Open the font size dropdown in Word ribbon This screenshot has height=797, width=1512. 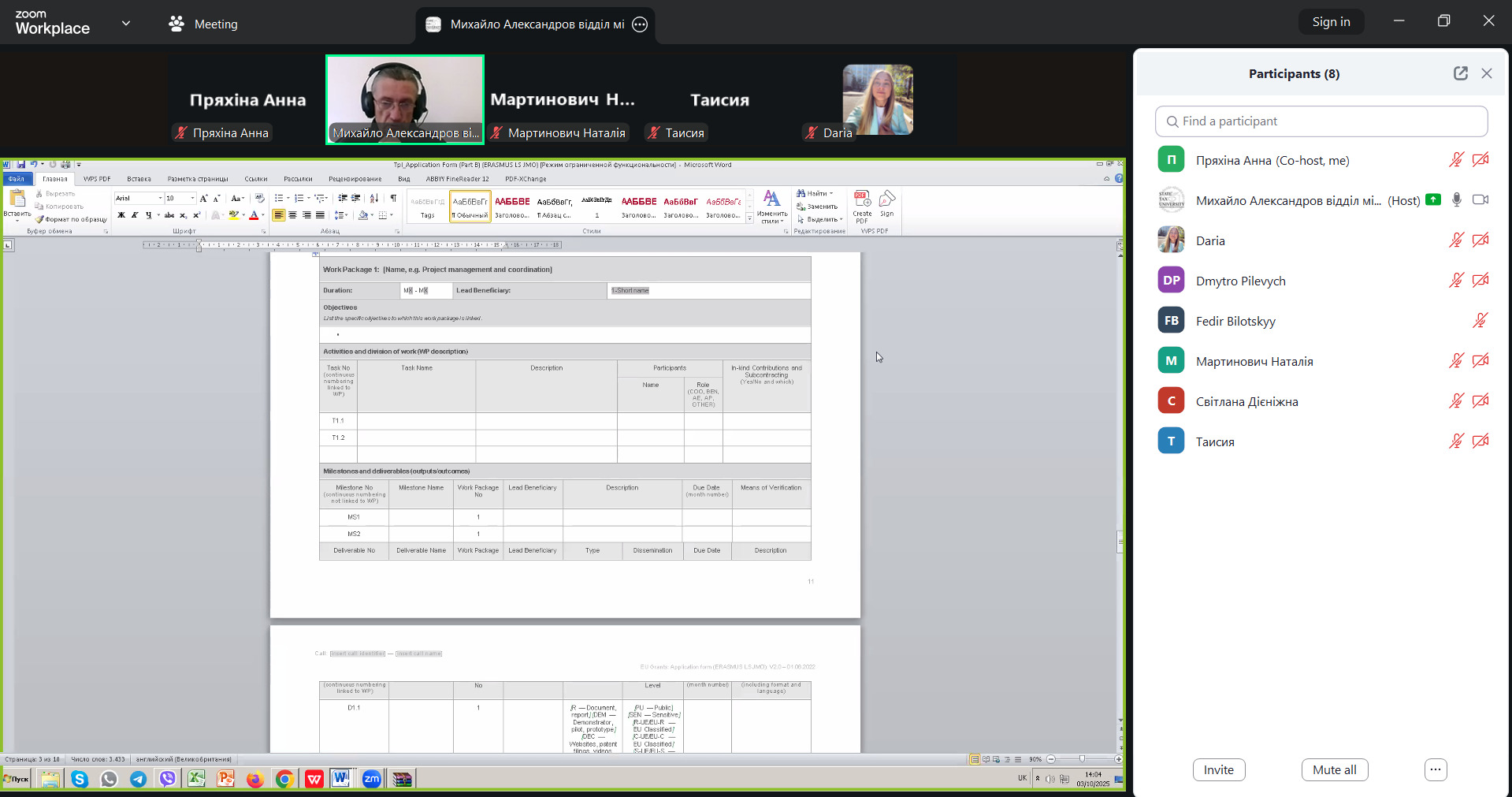point(192,199)
